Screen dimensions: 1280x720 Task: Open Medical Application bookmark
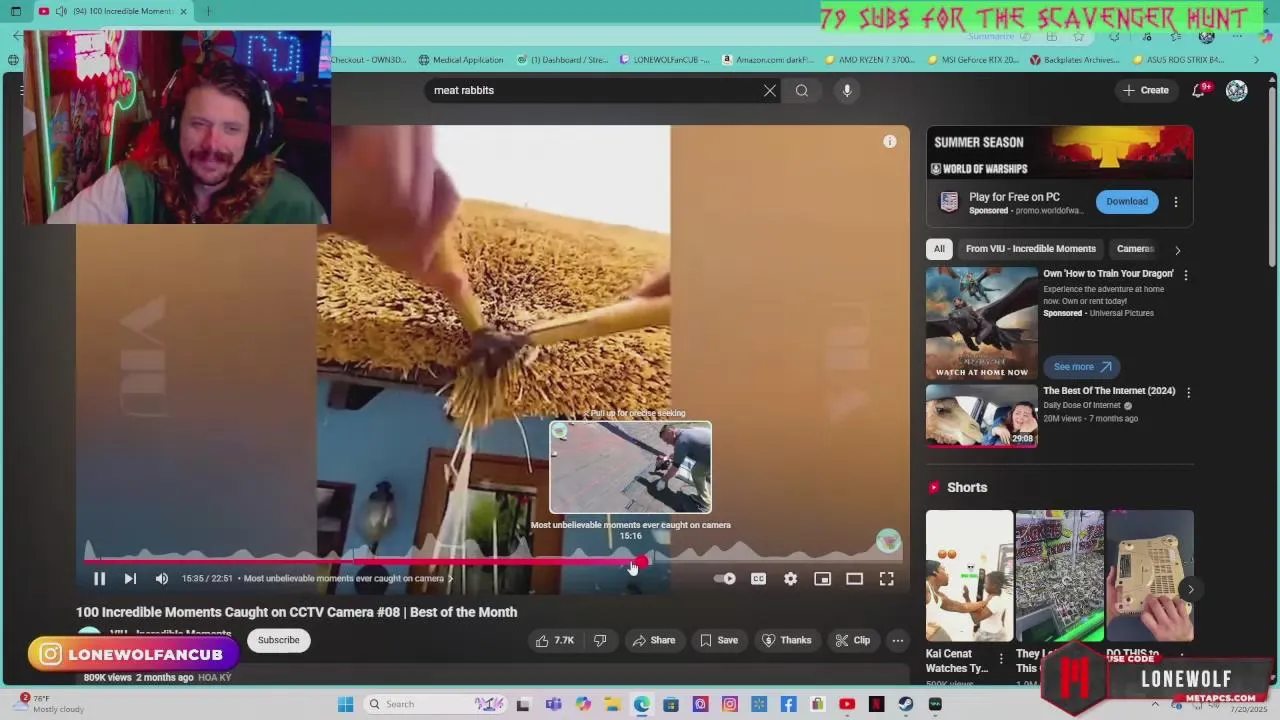point(461,60)
